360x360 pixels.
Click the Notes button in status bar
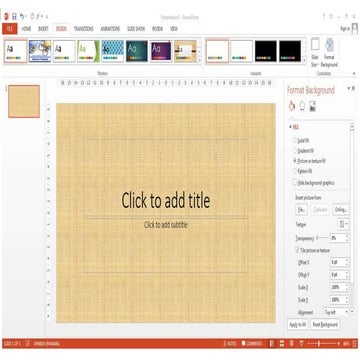coord(229,343)
